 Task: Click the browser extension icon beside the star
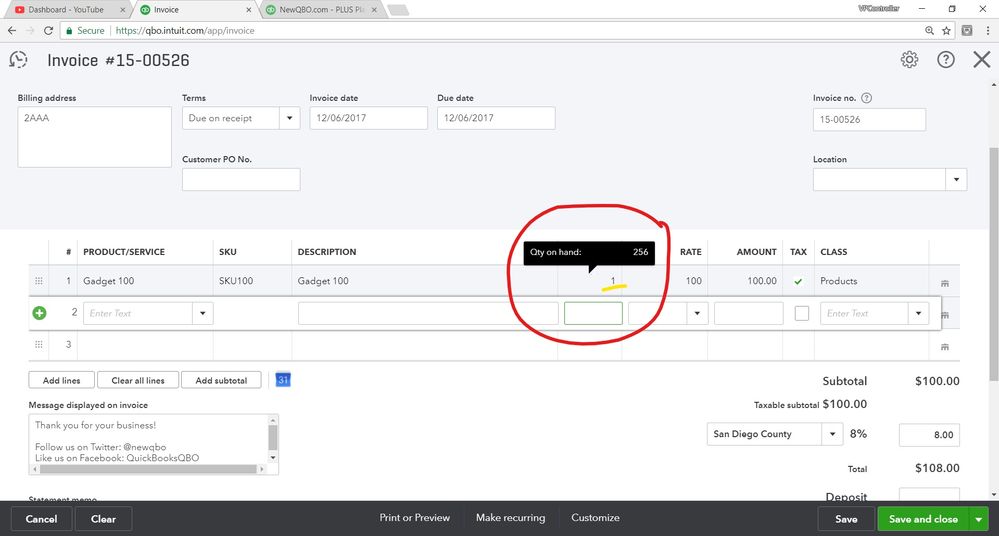(967, 31)
